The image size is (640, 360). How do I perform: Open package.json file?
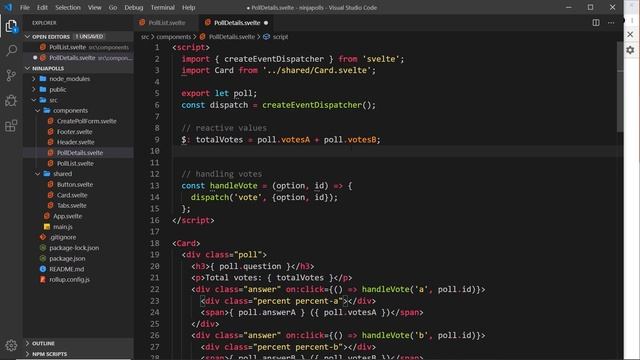click(67, 258)
